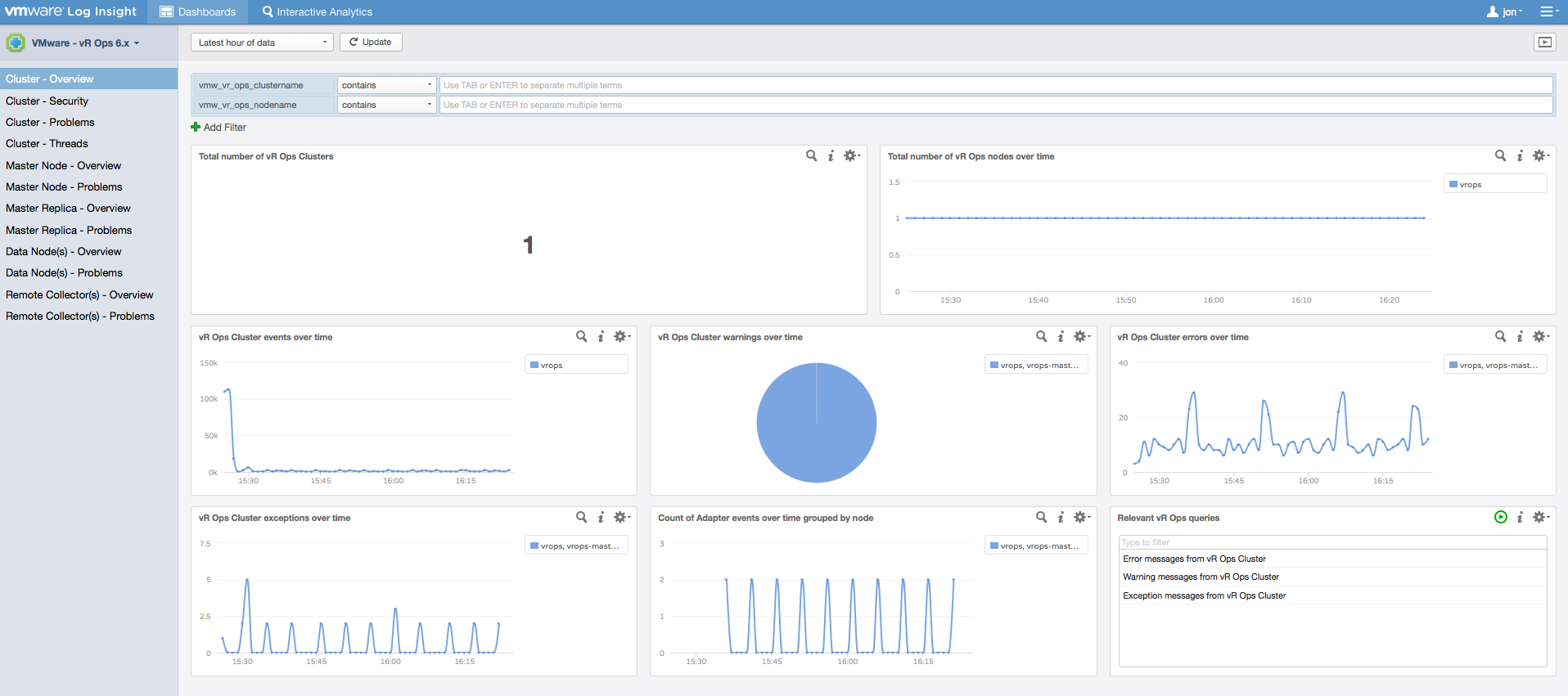1568x696 pixels.
Task: Toggle vrops legend in nodes over time chart
Action: click(x=1494, y=184)
